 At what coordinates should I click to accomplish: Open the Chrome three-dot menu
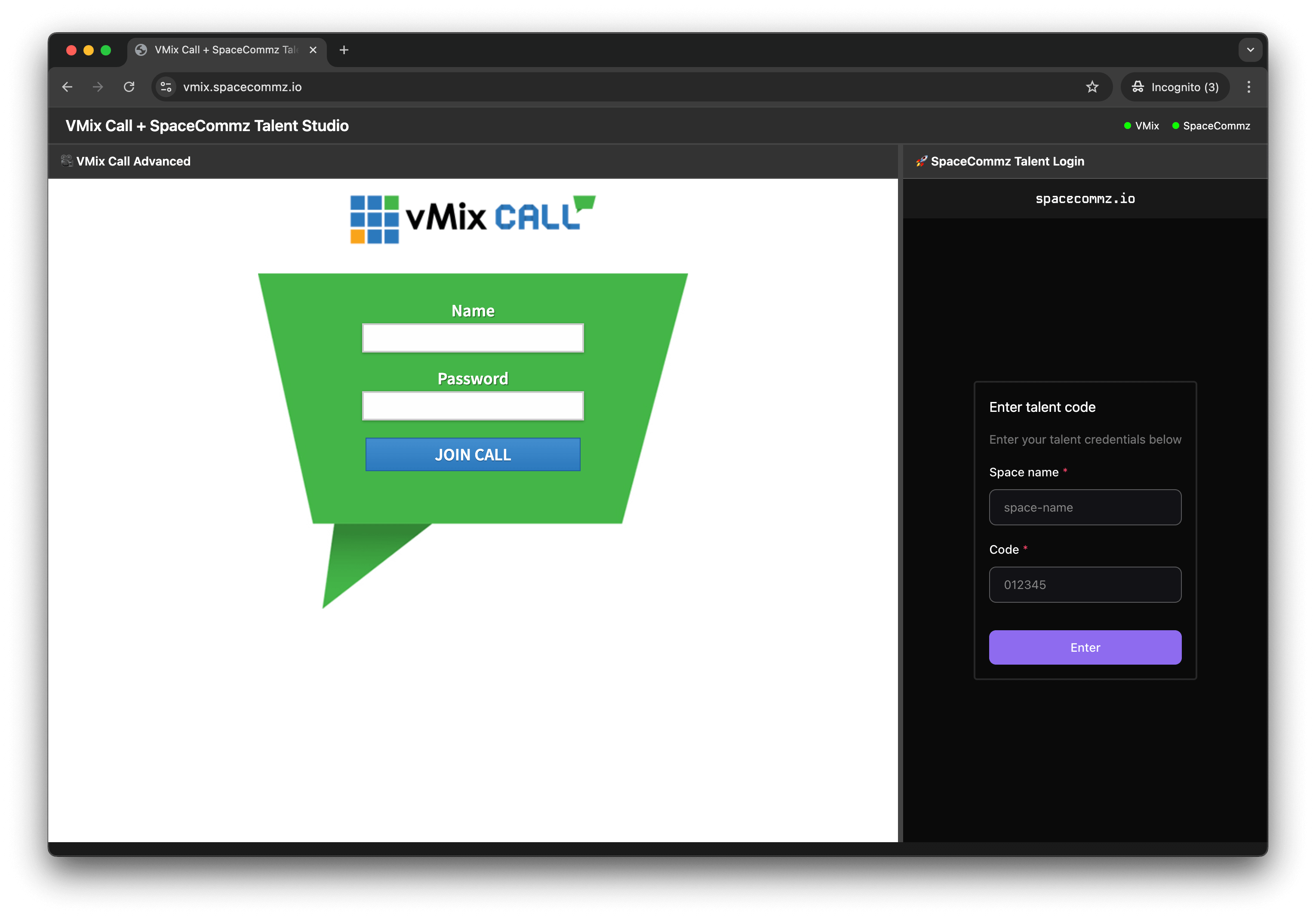[1248, 87]
